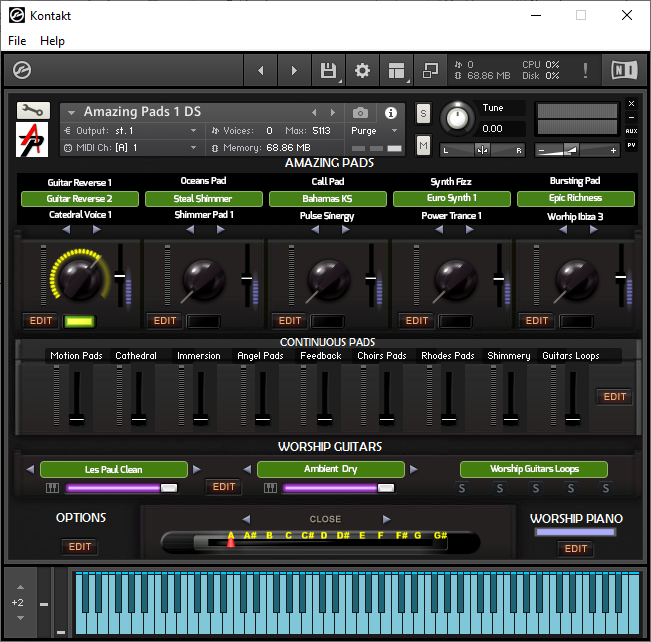Open the File menu
This screenshot has height=642, width=651.
17,41
